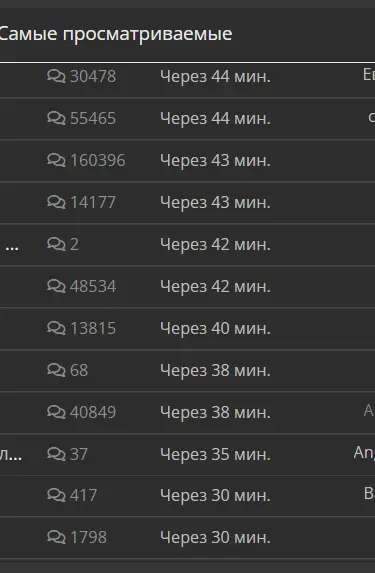The width and height of the screenshot is (375, 573).
Task: Click the comments icon beside 14177
Action: click(x=56, y=202)
